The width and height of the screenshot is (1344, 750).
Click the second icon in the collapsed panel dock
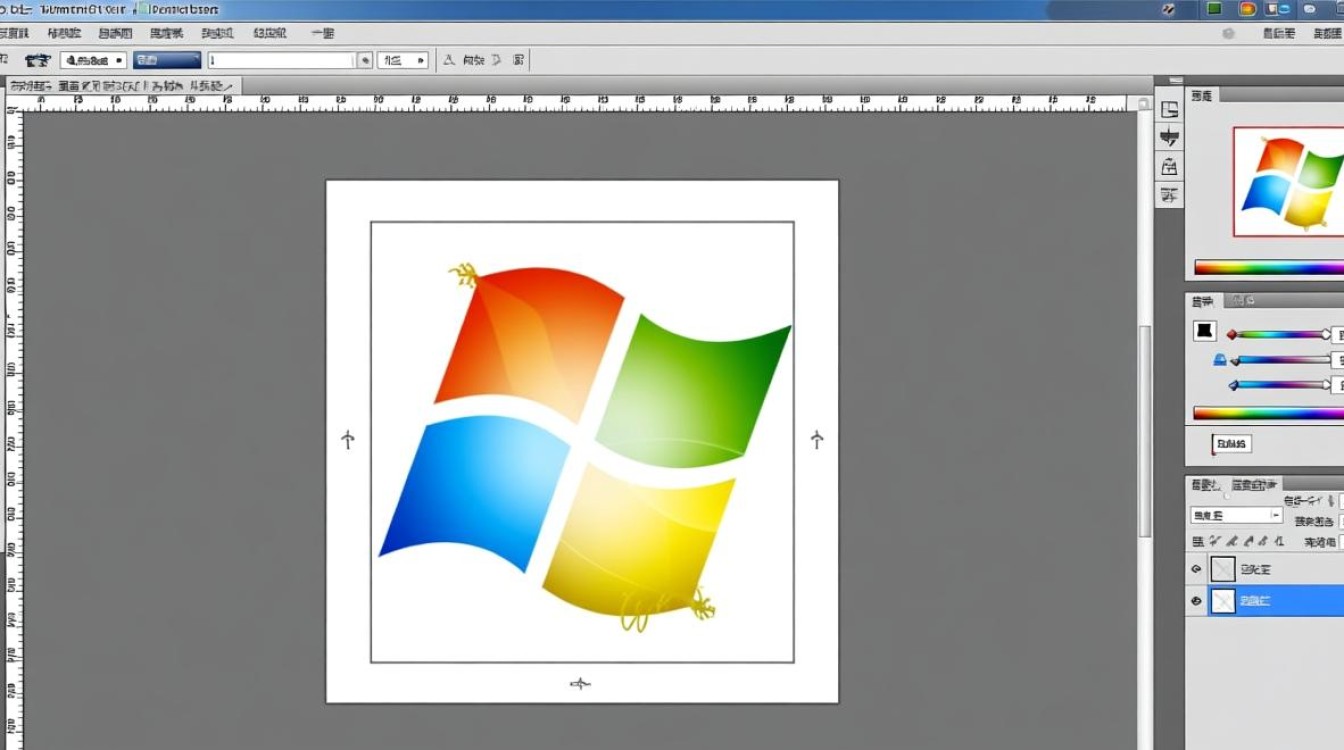(x=1168, y=138)
